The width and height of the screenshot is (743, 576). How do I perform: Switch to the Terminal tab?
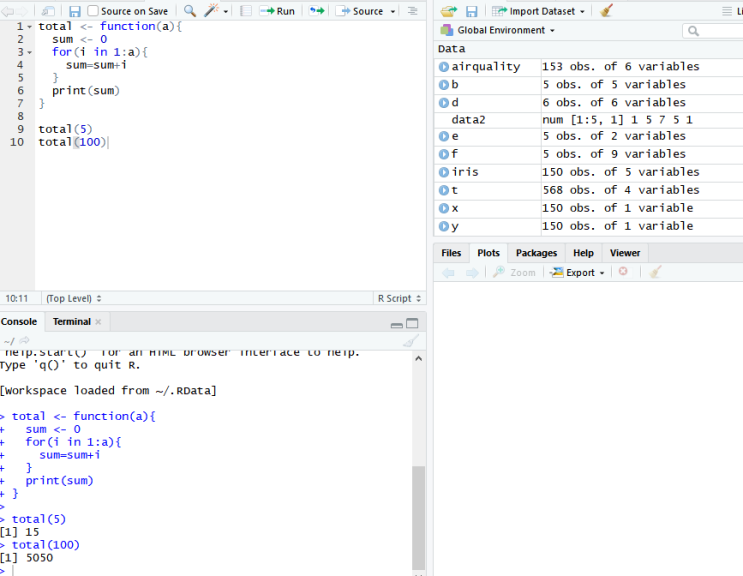[x=71, y=322]
